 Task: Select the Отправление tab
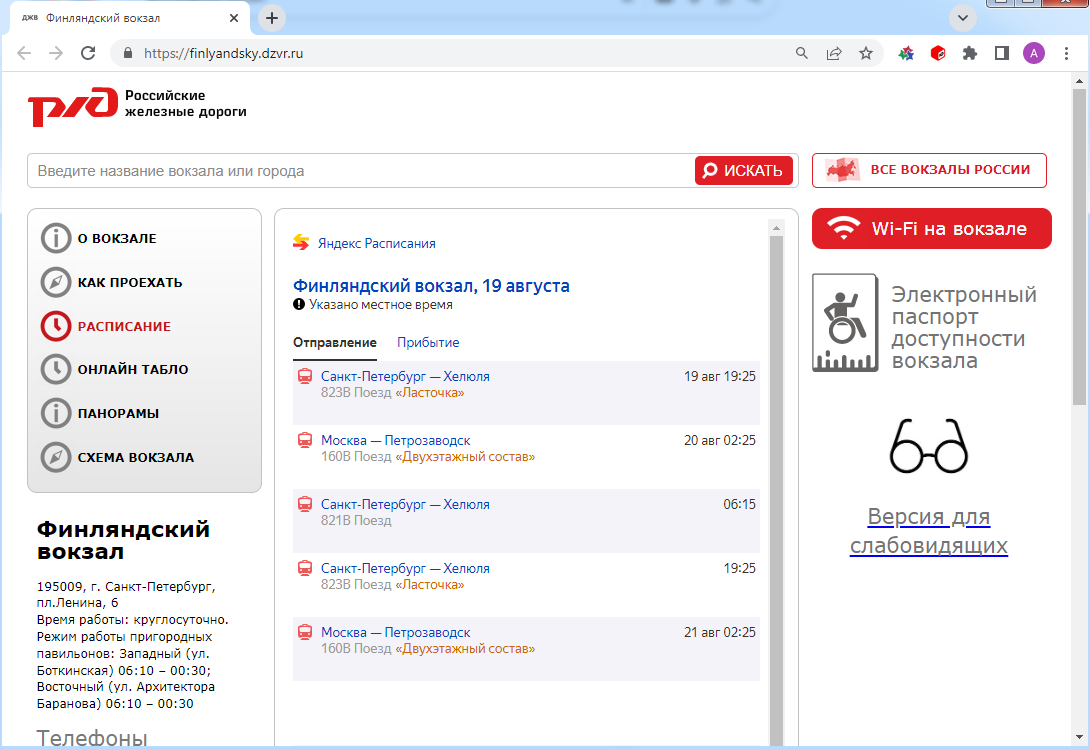point(334,343)
